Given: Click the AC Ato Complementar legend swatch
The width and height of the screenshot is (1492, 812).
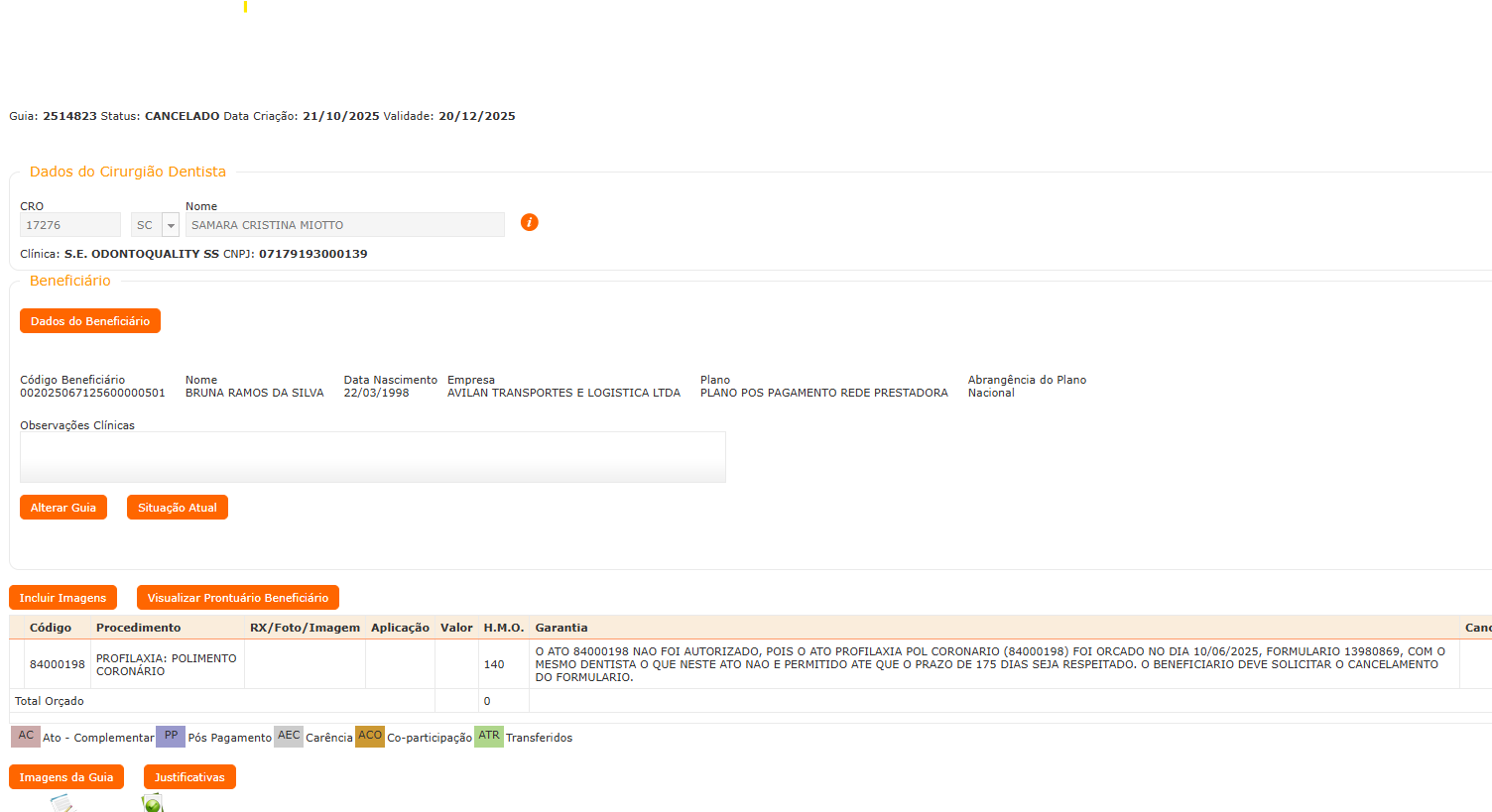Looking at the screenshot, I should pyautogui.click(x=26, y=737).
